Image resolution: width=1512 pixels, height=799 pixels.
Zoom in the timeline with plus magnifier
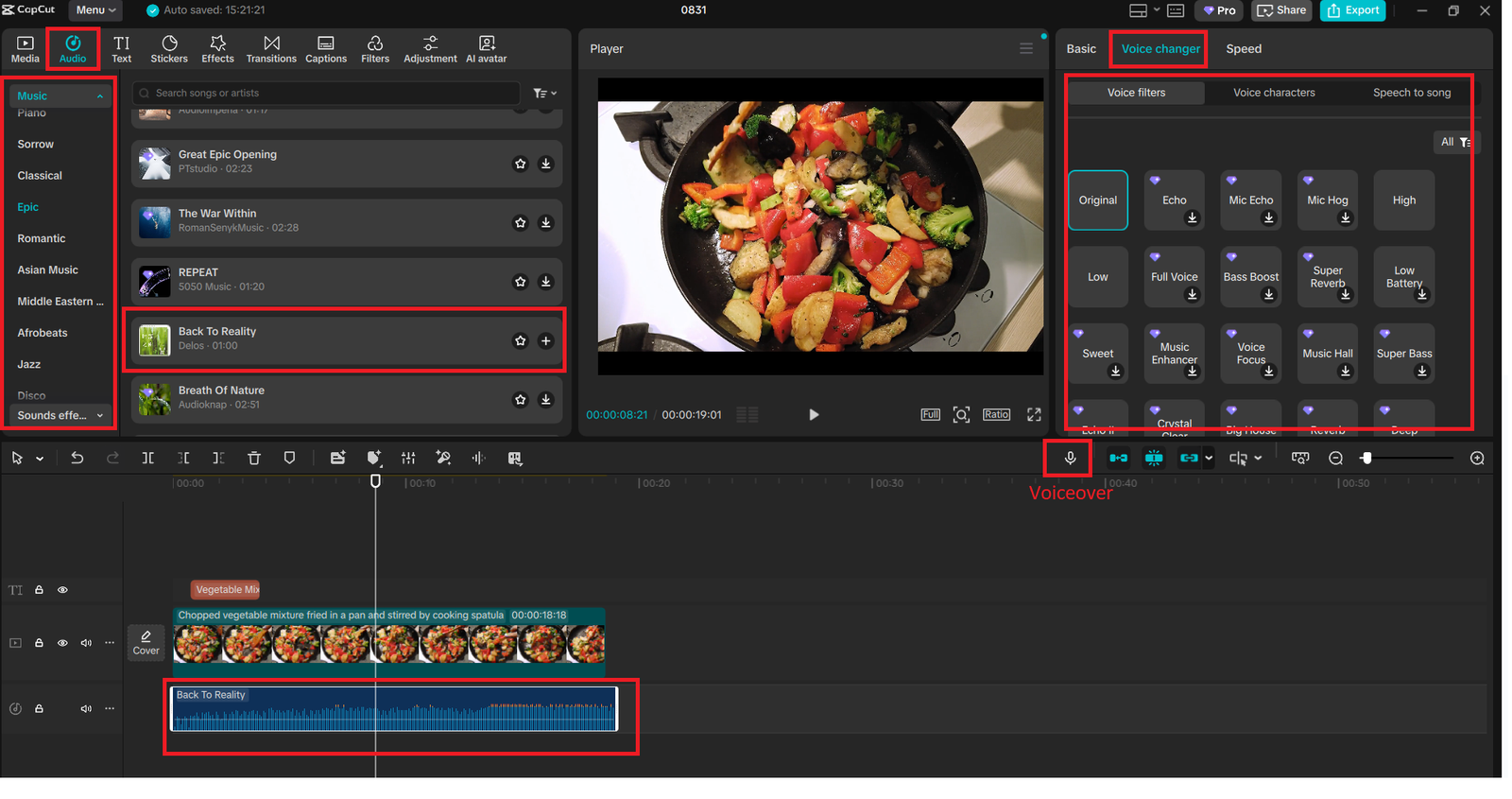[1477, 458]
